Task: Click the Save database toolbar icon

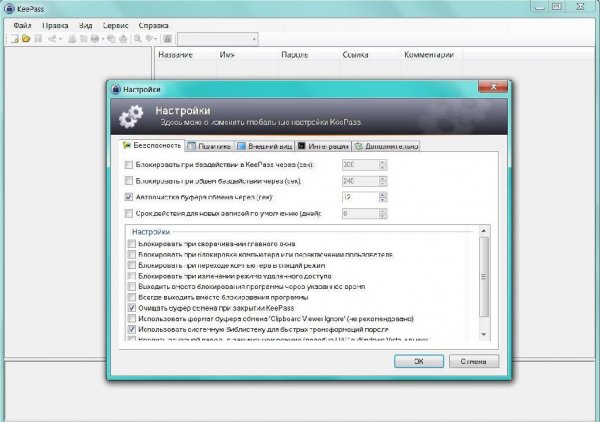Action: tap(38, 39)
